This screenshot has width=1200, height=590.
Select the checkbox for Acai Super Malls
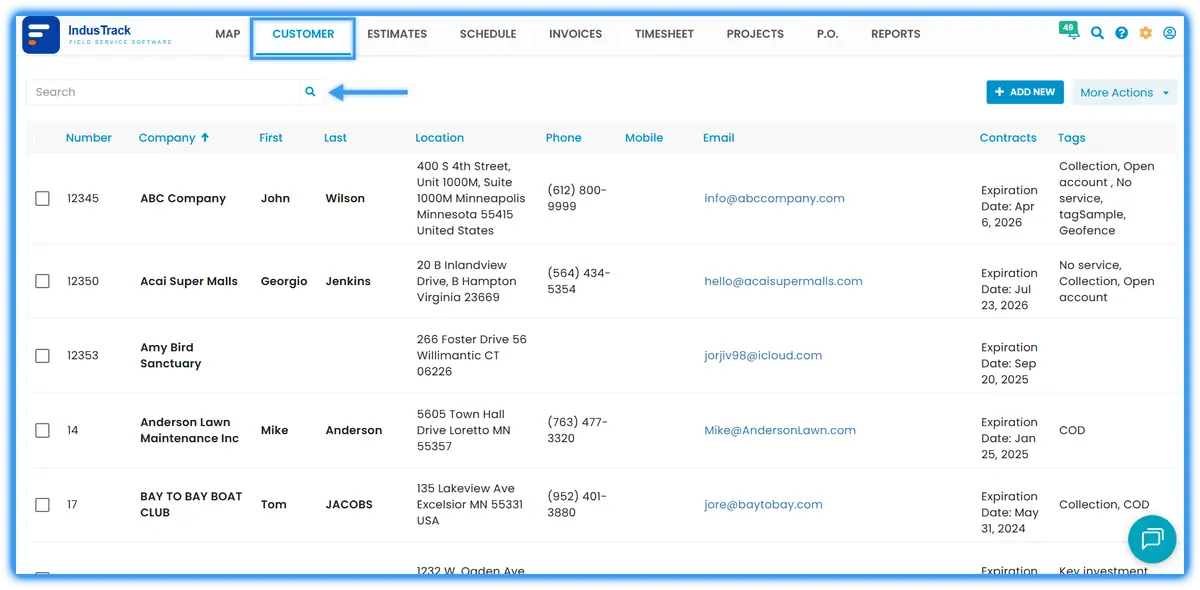42,282
